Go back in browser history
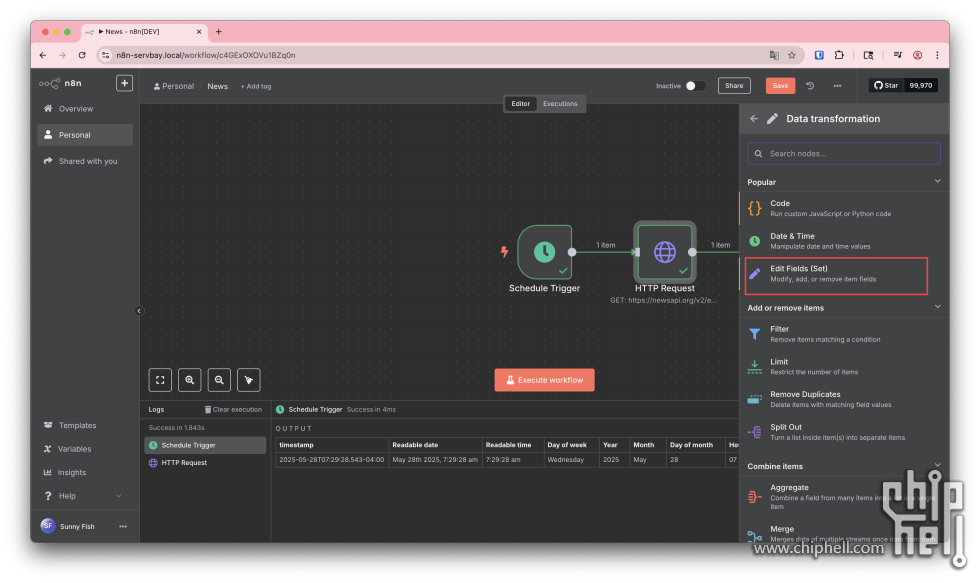980x583 pixels. (x=42, y=56)
